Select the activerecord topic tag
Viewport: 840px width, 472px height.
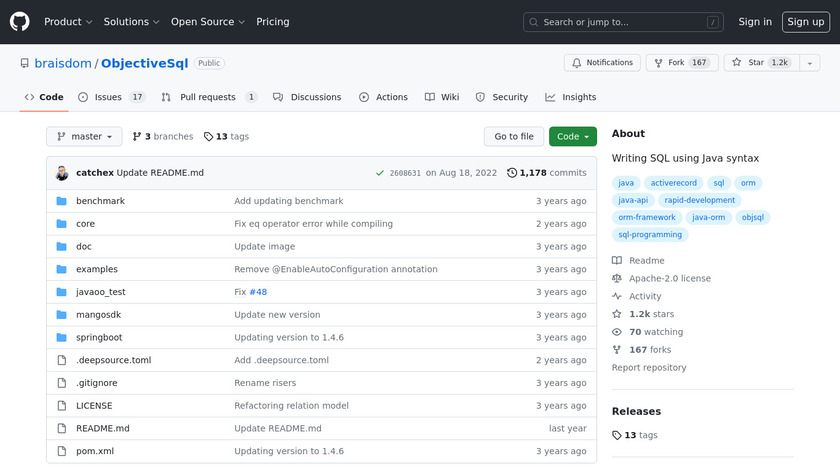(673, 183)
